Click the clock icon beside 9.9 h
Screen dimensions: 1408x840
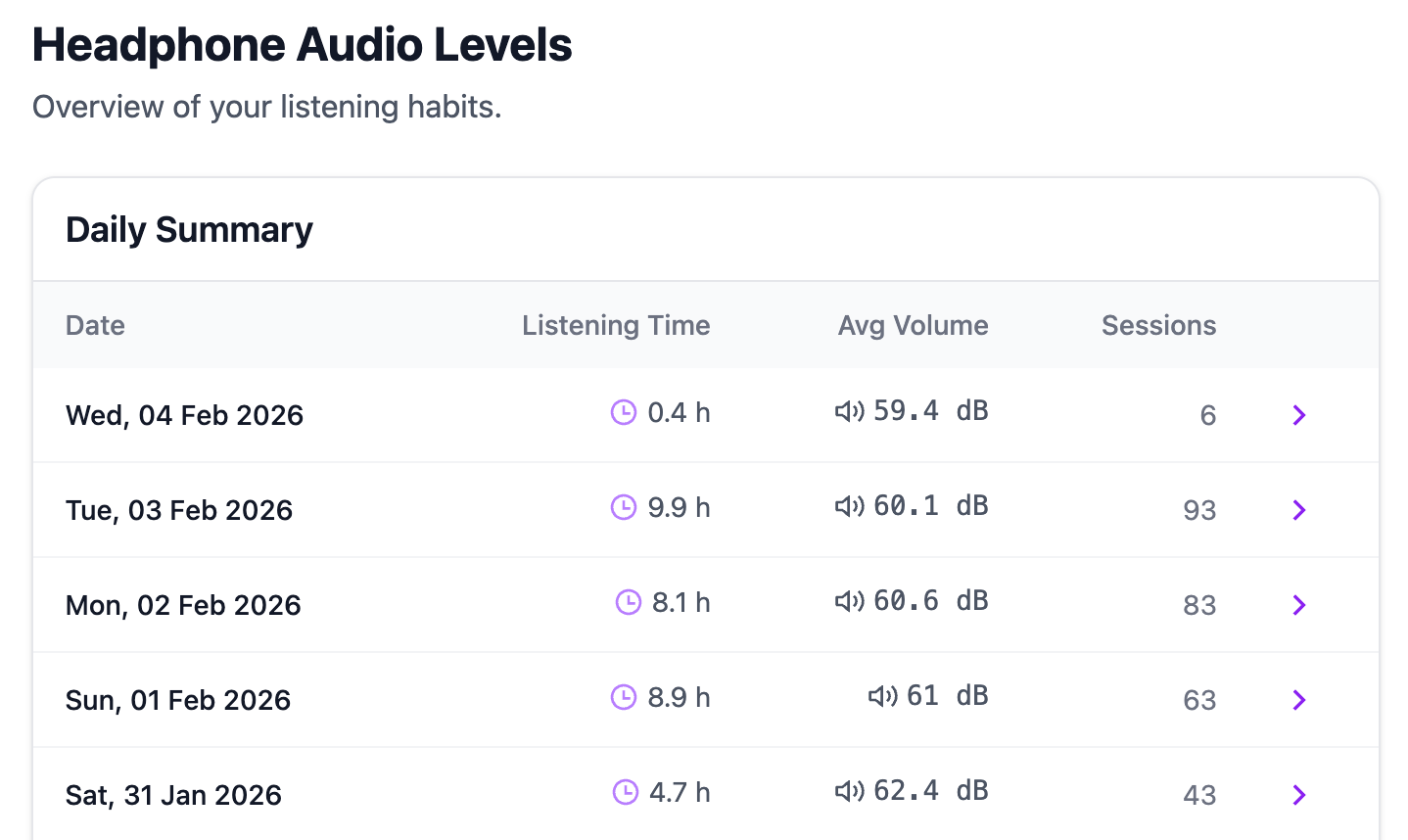(x=624, y=507)
